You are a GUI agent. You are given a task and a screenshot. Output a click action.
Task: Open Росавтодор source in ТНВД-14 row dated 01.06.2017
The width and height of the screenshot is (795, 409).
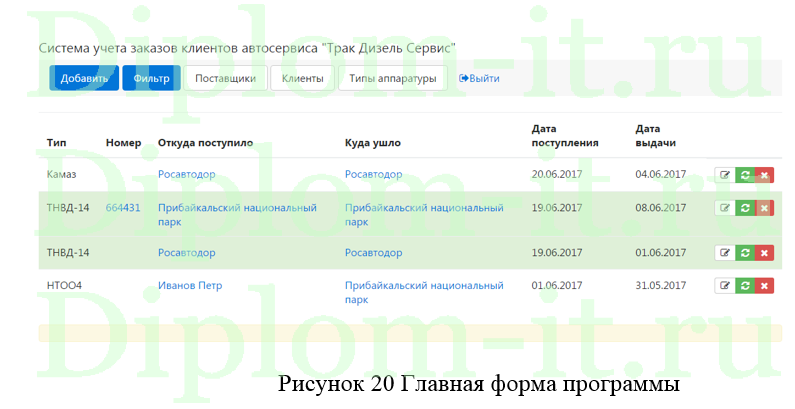(187, 252)
